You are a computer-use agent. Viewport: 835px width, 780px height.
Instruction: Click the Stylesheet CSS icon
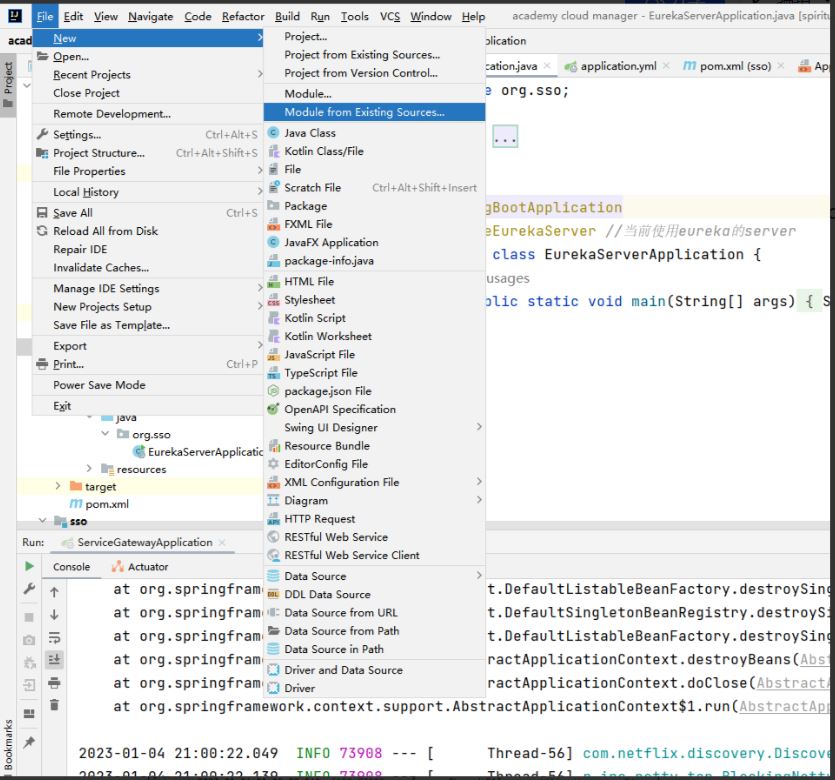(x=273, y=300)
